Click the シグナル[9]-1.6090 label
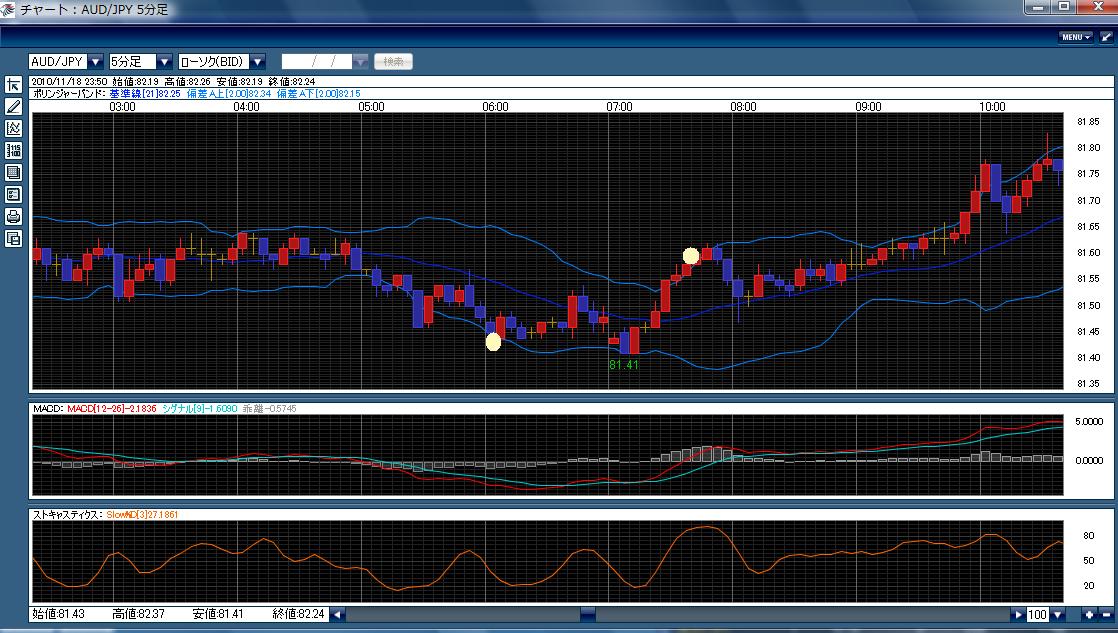This screenshot has width=1118, height=633. (200, 408)
